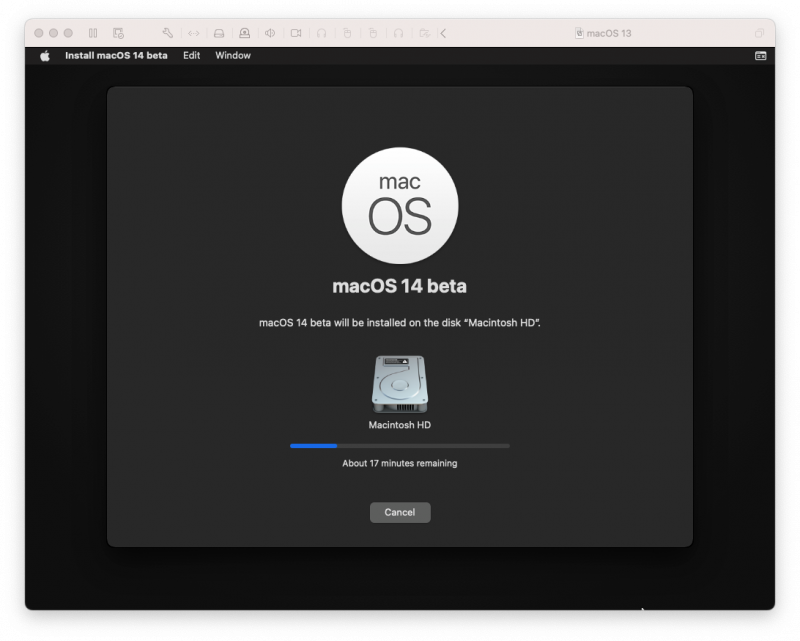
Task: Select the Macintosh HD disk icon
Action: (x=399, y=384)
